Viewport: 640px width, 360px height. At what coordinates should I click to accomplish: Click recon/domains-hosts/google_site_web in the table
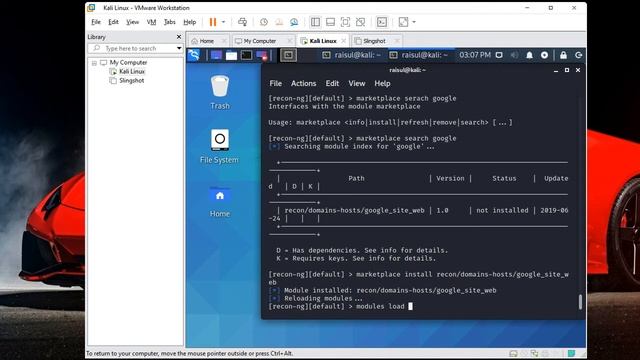tap(354, 210)
